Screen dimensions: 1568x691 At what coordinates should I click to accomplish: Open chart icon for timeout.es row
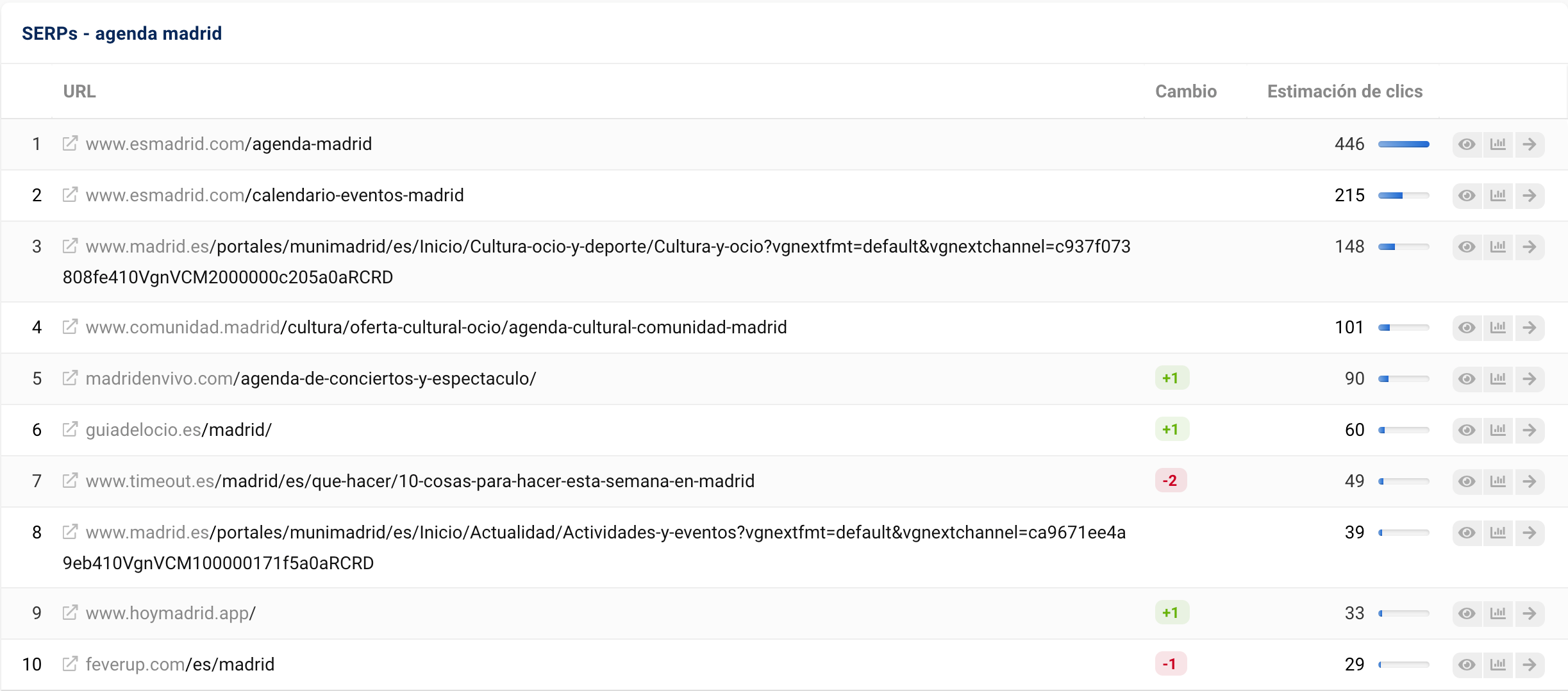(1498, 481)
